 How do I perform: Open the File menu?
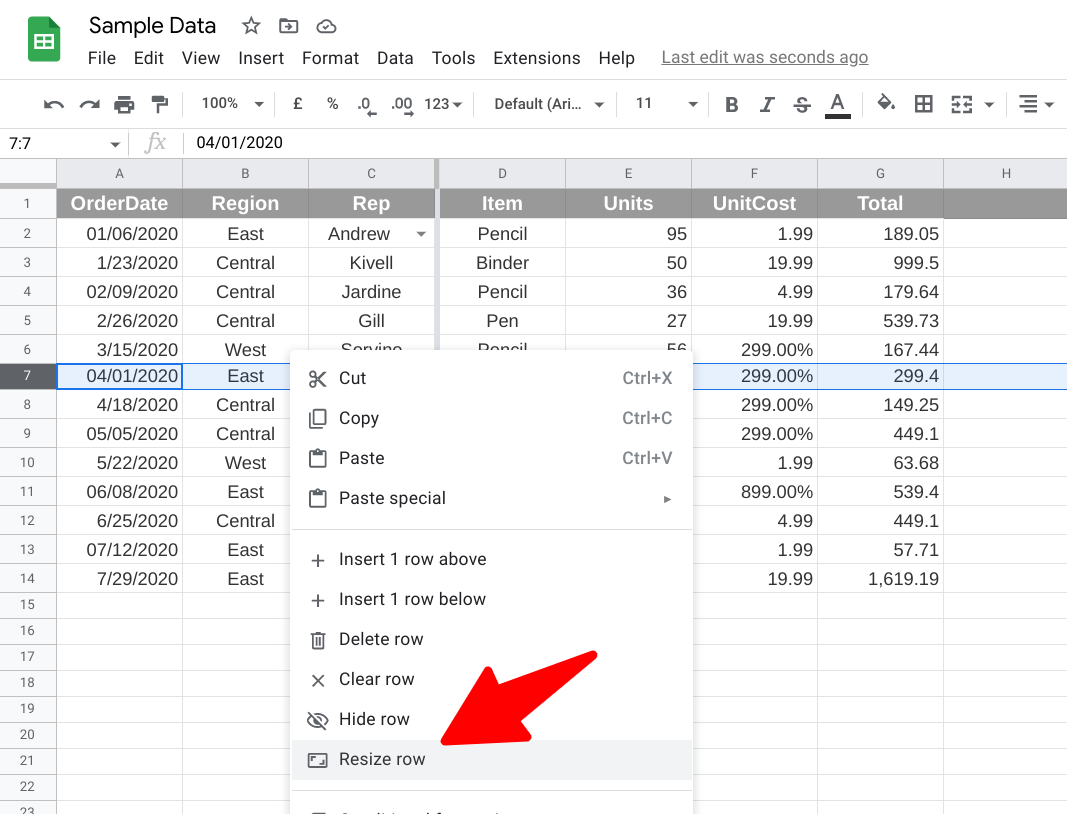[x=101, y=59]
